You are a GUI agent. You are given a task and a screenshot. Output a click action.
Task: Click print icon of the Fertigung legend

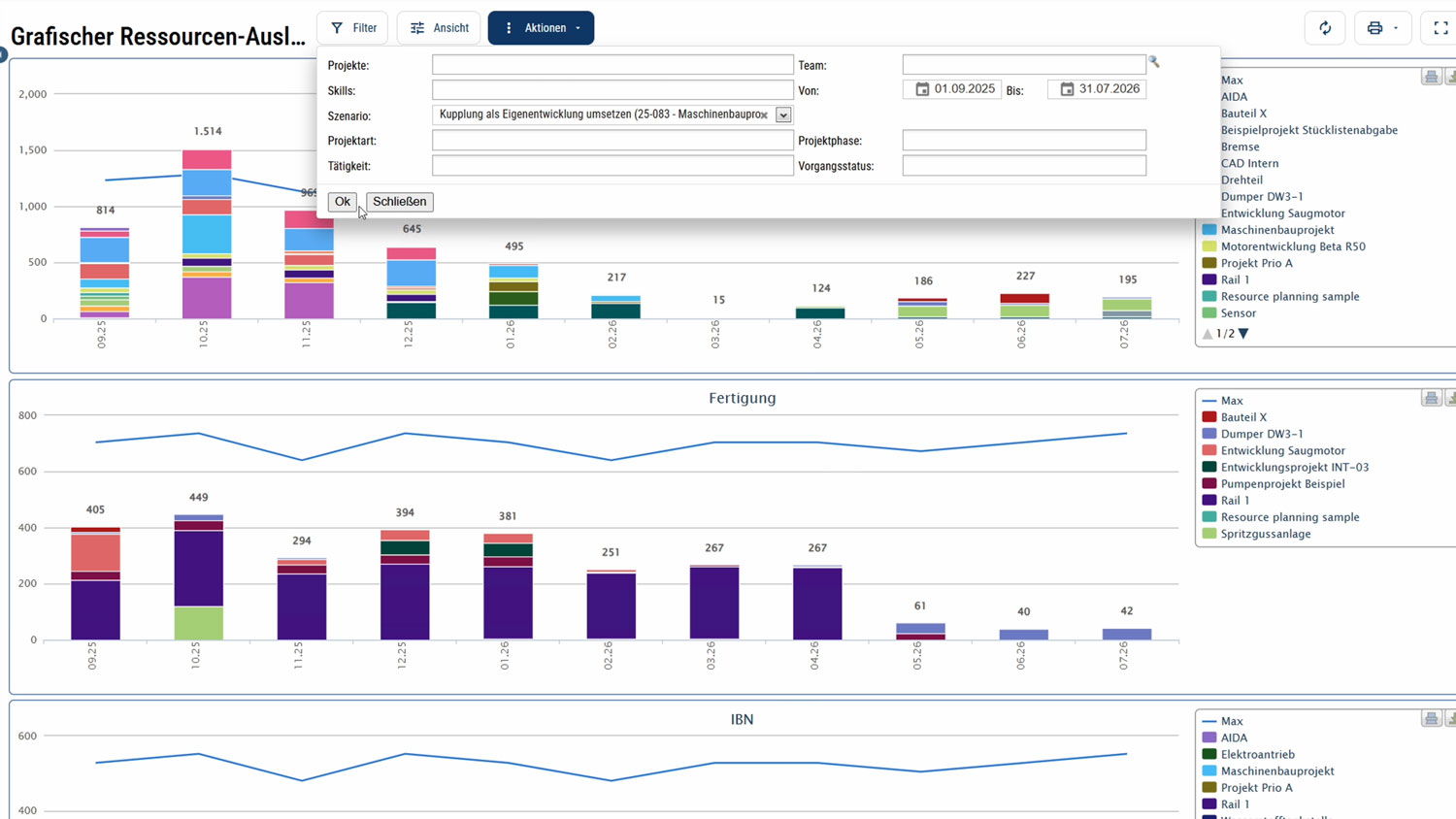click(1431, 398)
